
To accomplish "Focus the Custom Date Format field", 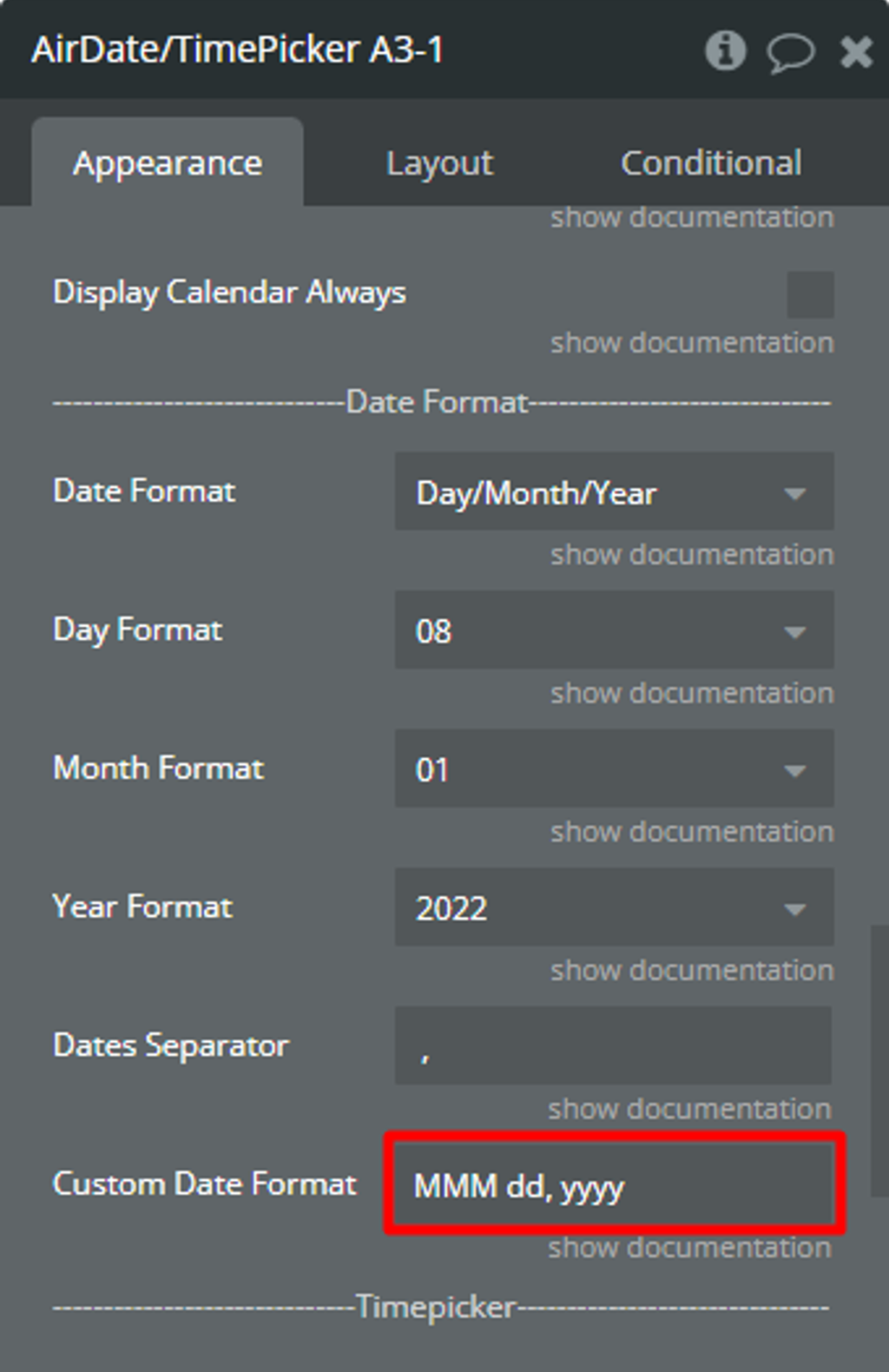I will [x=615, y=1184].
